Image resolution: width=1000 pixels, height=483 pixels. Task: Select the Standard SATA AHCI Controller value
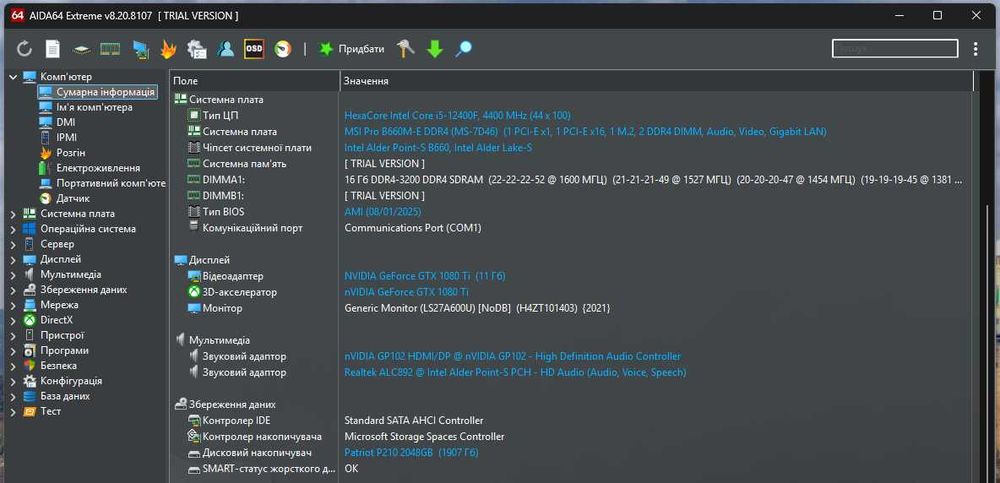tap(414, 420)
